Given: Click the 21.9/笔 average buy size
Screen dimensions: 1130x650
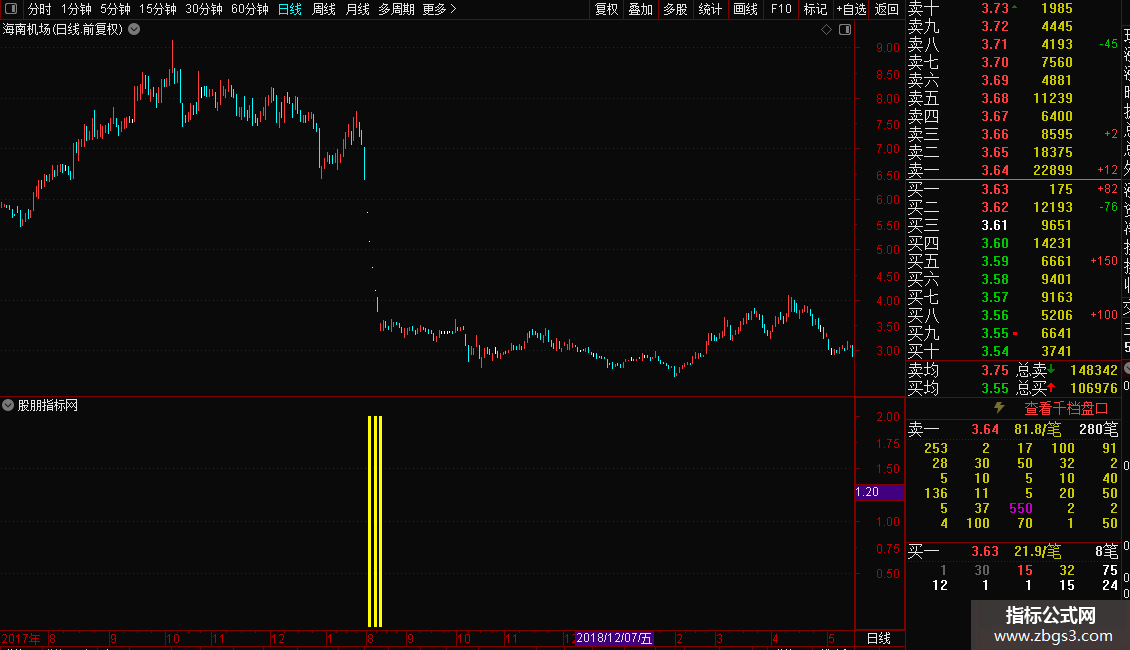Looking at the screenshot, I should point(1038,551).
